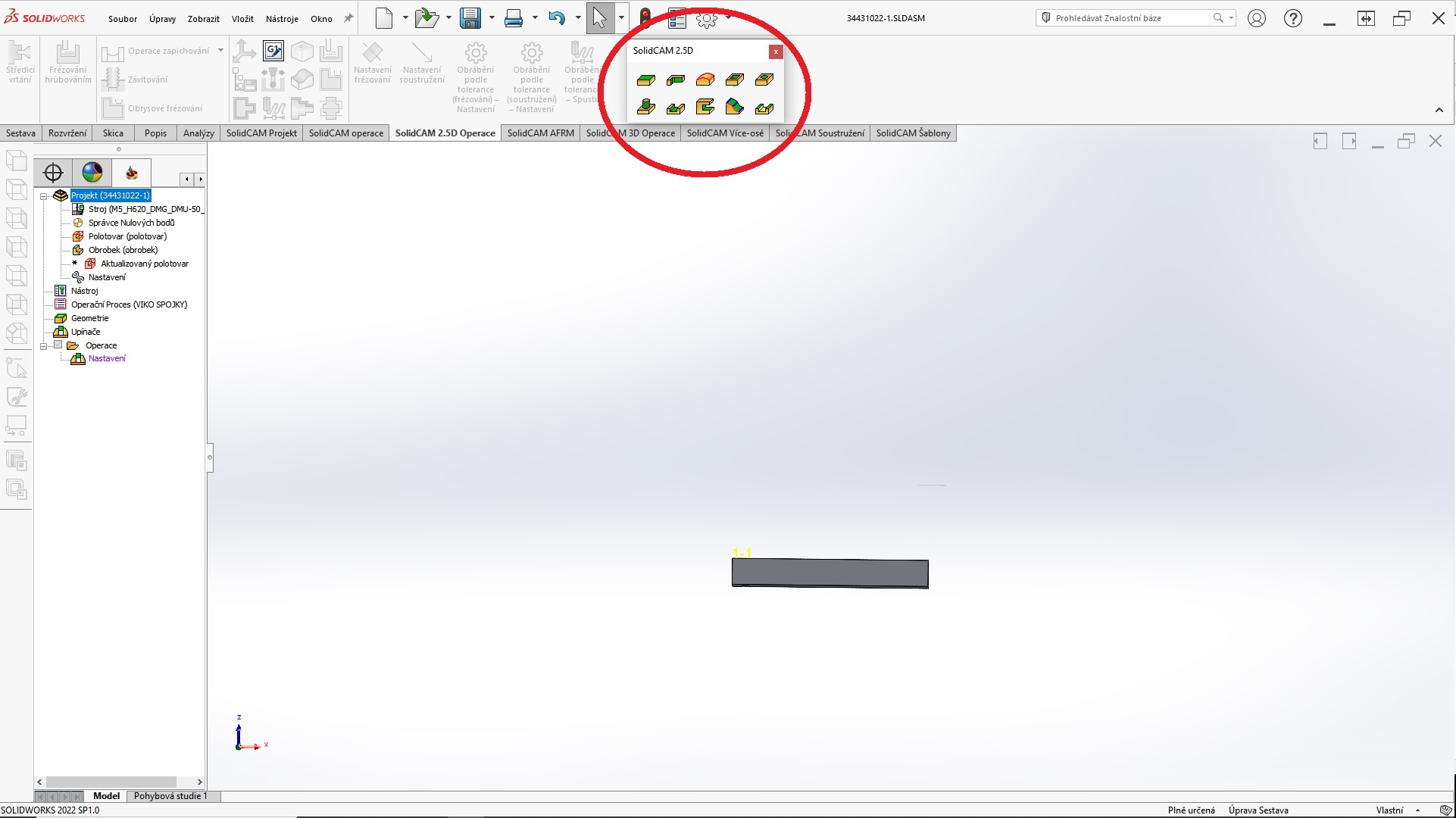The height and width of the screenshot is (818, 1456).
Task: Open the Options gear icon
Action: [x=707, y=18]
